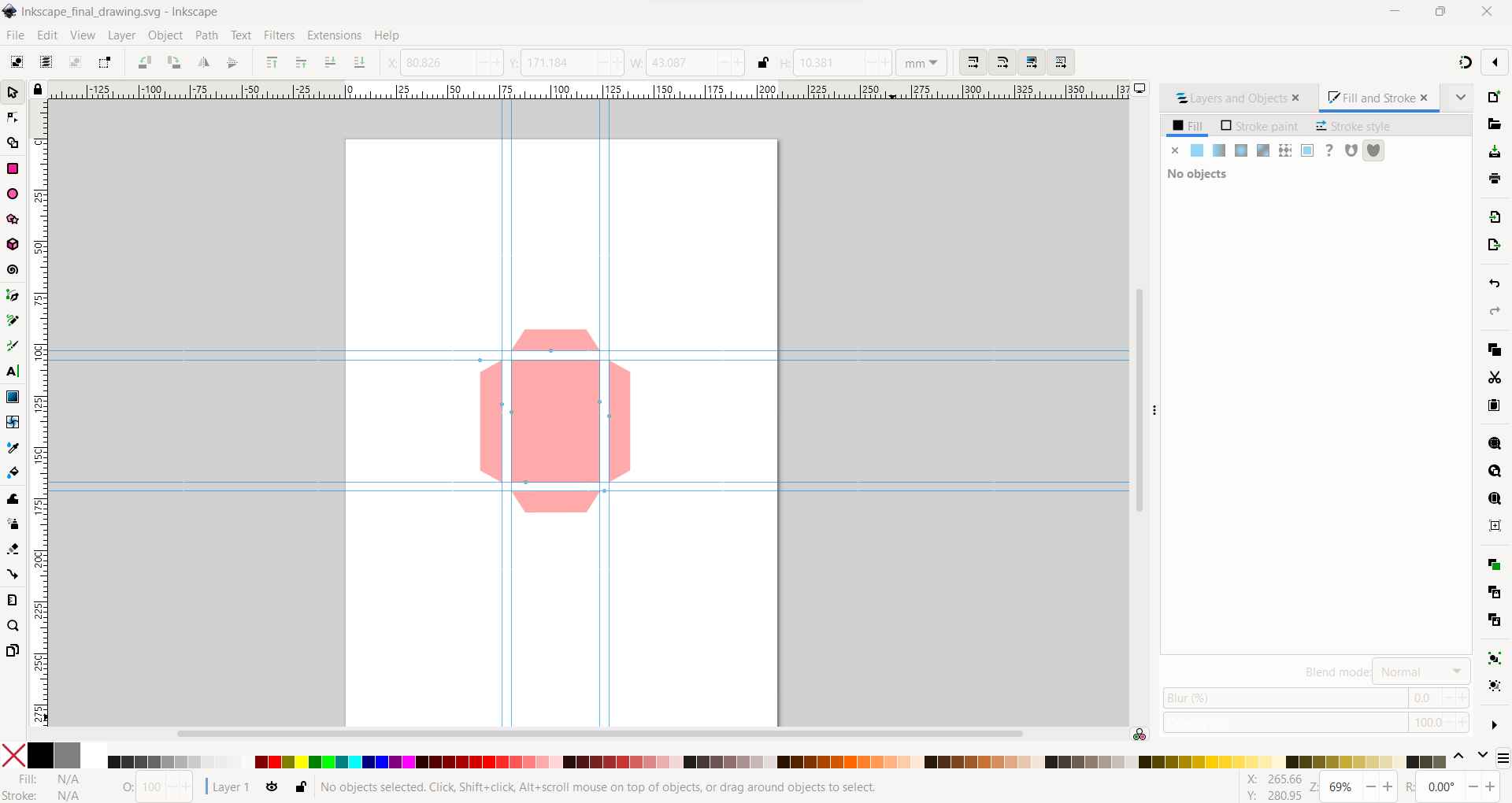Choose the Gradient tool

[13, 397]
